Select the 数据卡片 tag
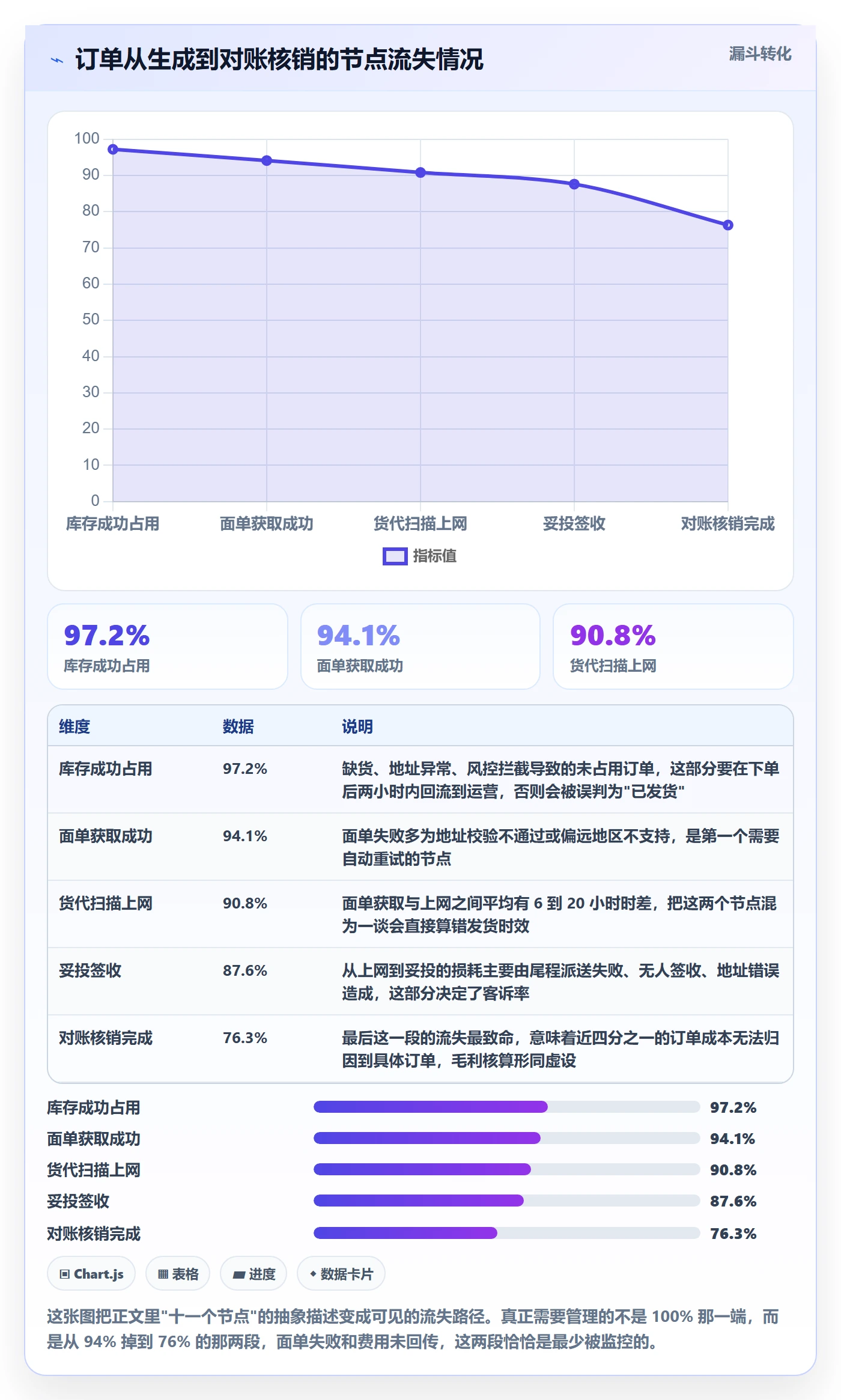 [x=341, y=1274]
